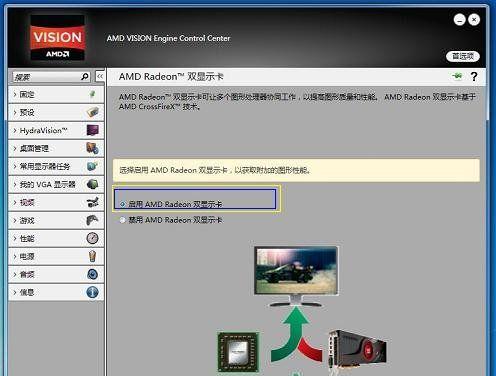Image resolution: width=496 pixels, height=376 pixels.
Task: Click the 预设 presets icon in sidebar
Action: coord(93,112)
